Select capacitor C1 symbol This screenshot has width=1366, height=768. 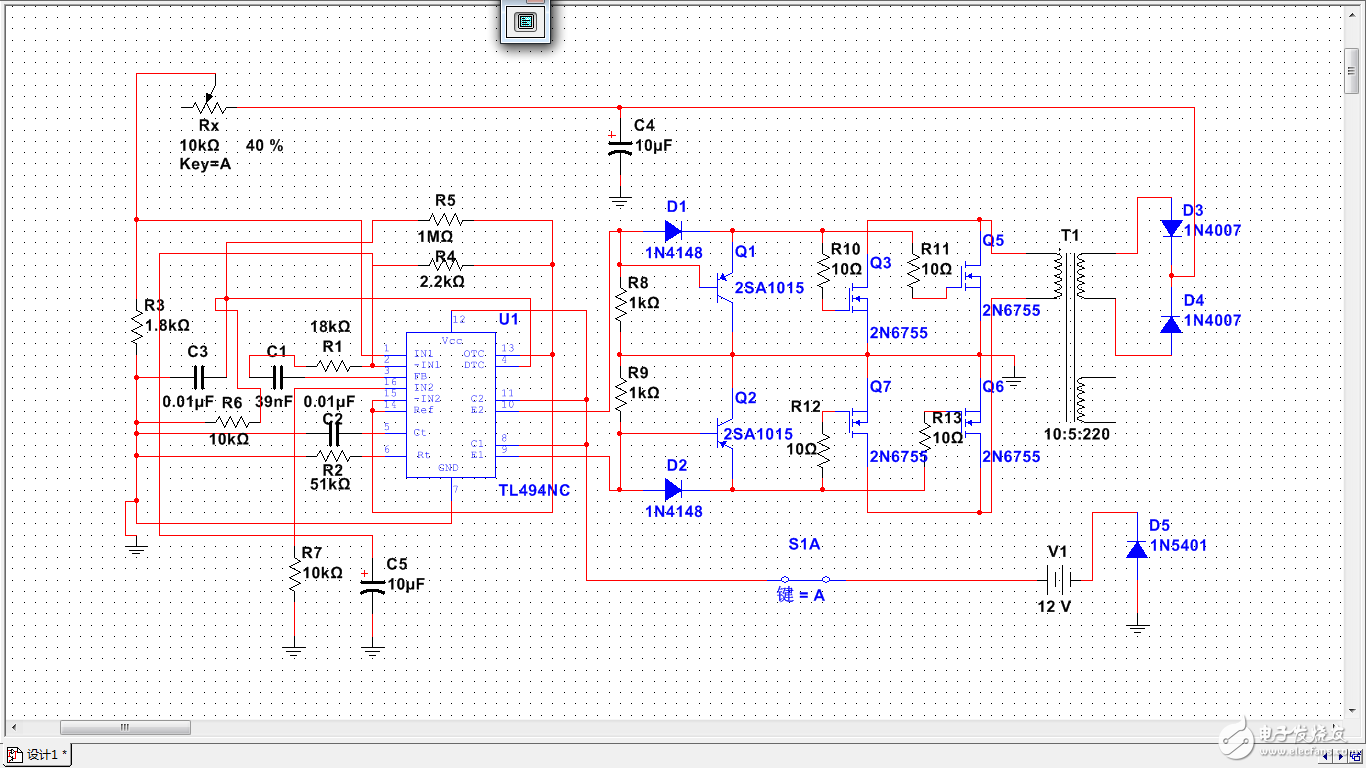(x=278, y=377)
